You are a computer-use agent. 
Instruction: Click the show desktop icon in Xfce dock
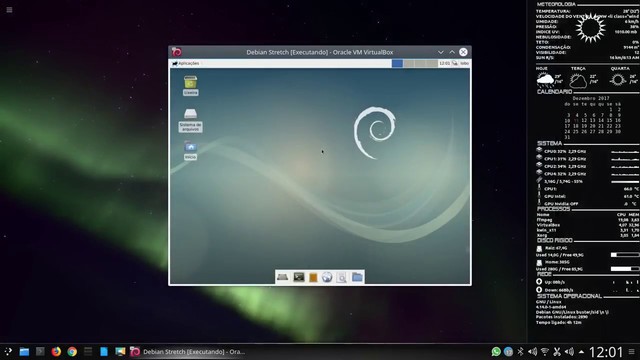282,277
